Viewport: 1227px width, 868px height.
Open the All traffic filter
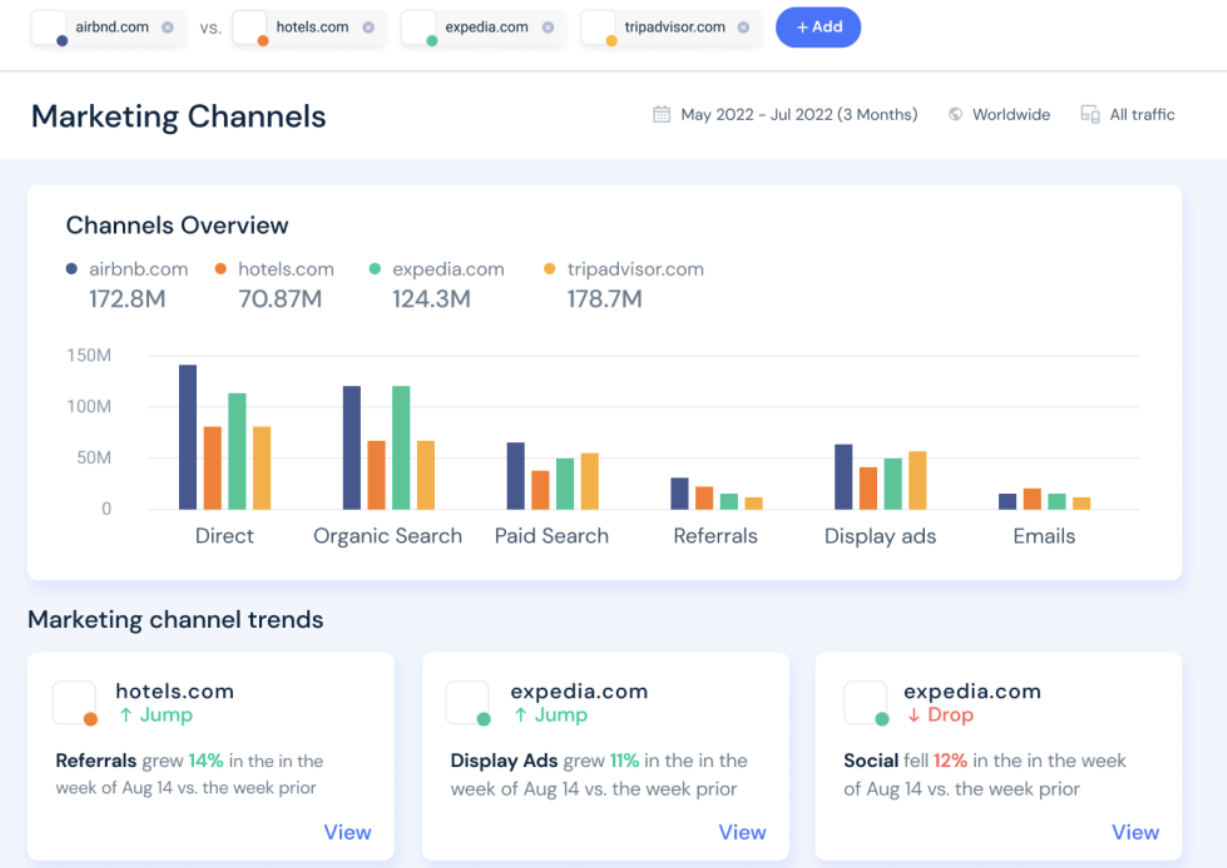coord(1142,114)
